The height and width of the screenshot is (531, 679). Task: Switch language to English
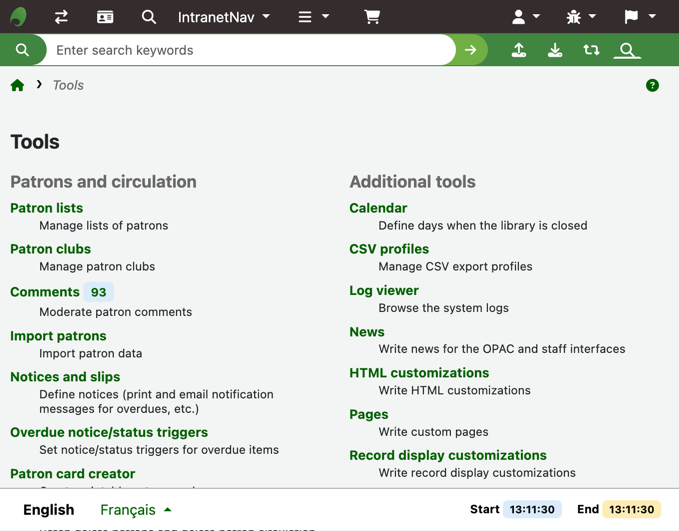click(x=48, y=510)
